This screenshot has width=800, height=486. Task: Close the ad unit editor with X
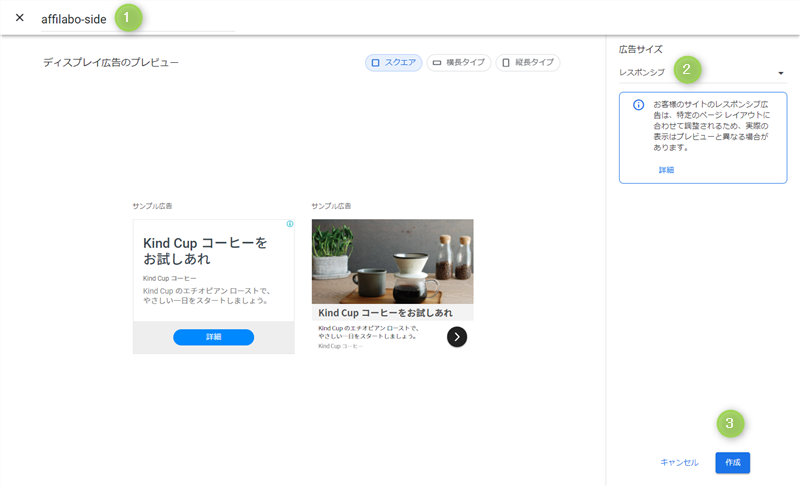(x=19, y=18)
